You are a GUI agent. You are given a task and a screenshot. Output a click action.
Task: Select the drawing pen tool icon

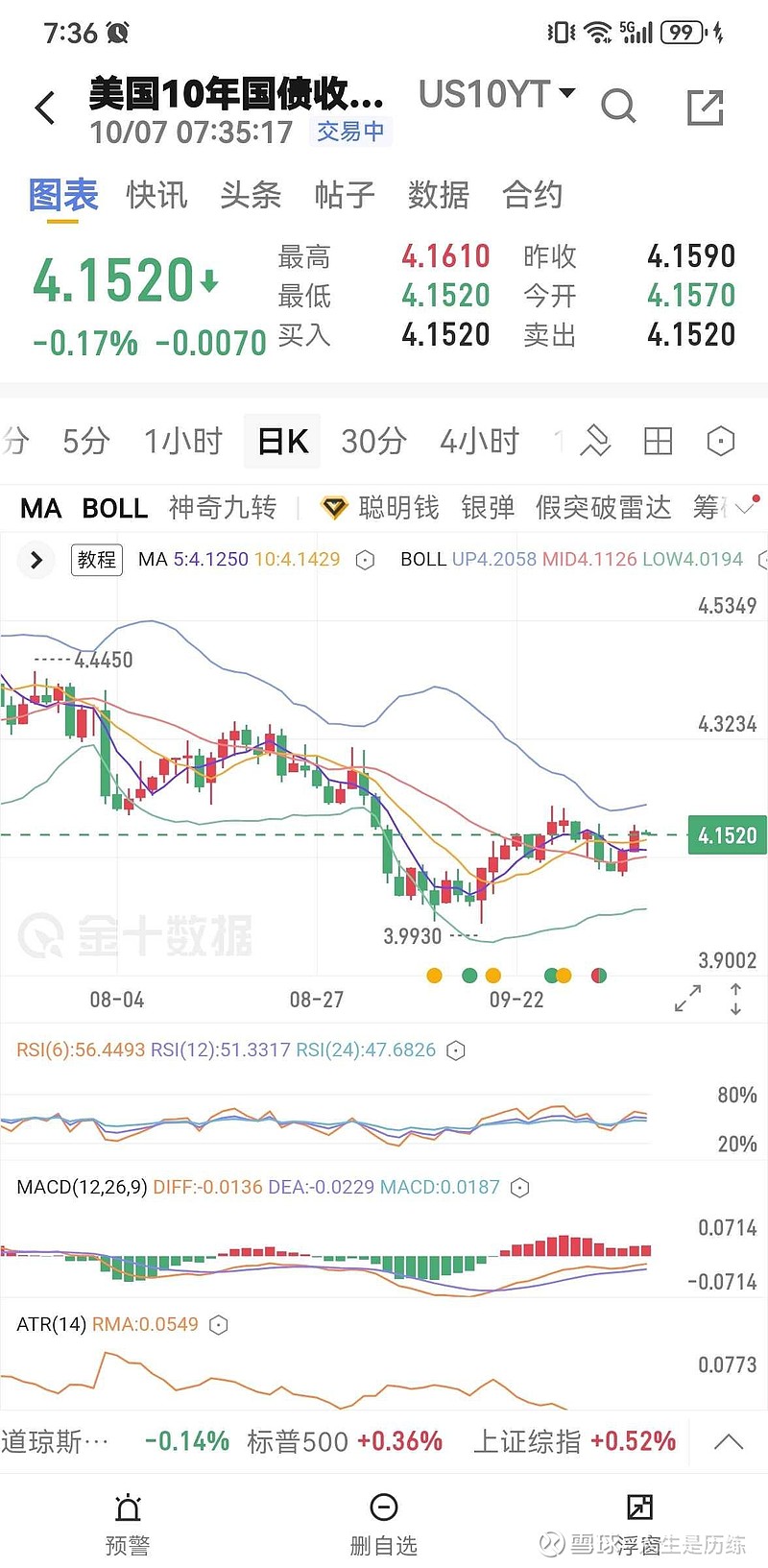595,441
